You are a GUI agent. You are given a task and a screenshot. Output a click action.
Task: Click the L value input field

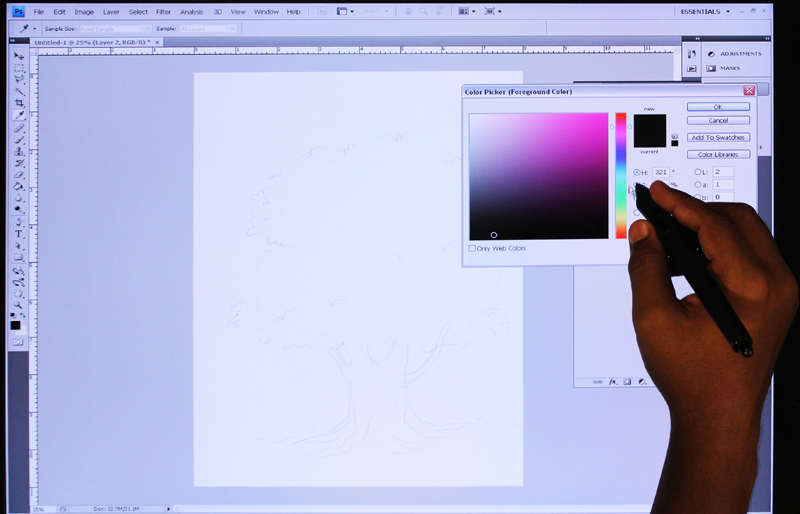(723, 172)
